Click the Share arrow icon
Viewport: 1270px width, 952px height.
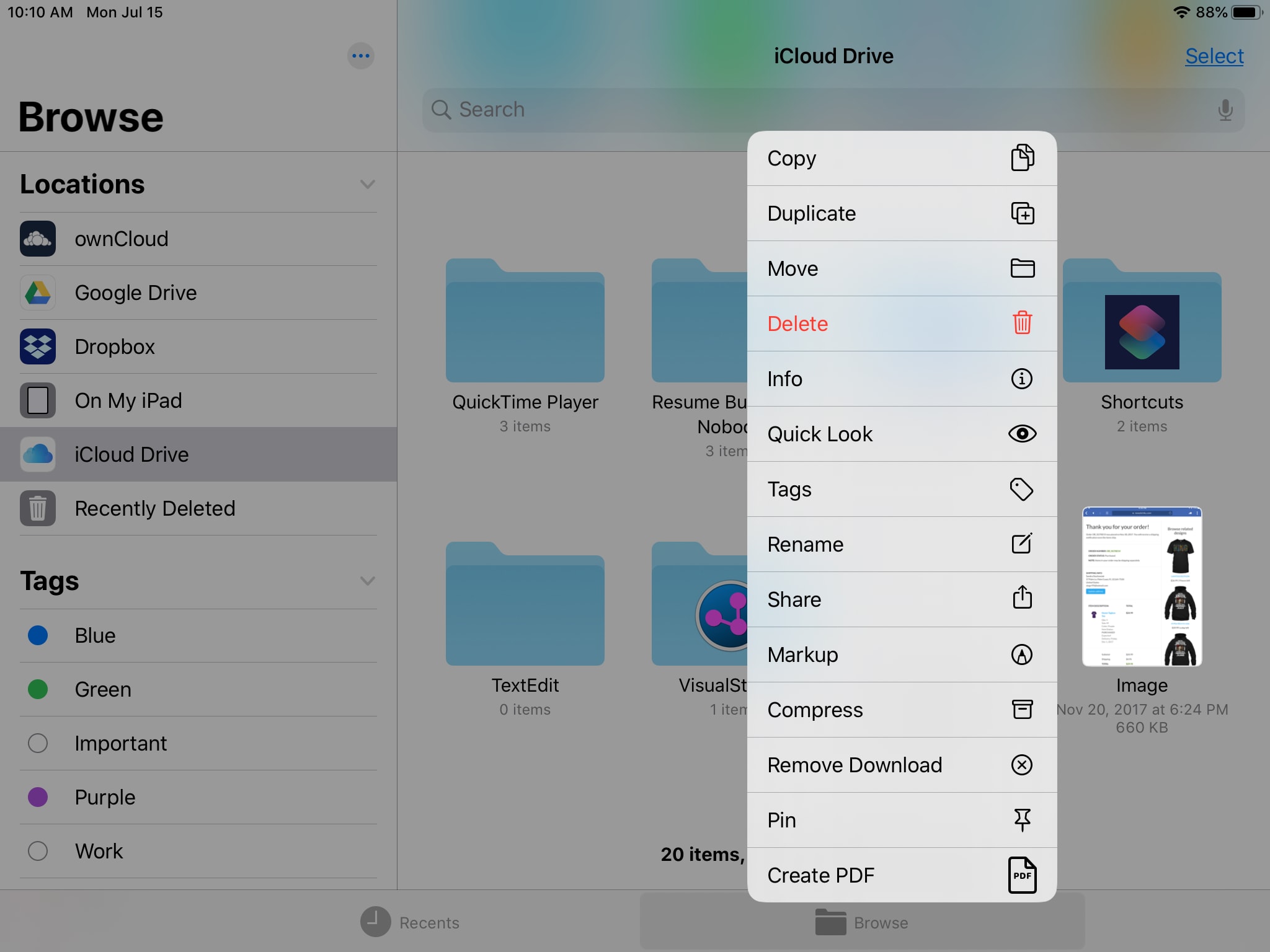tap(1022, 598)
